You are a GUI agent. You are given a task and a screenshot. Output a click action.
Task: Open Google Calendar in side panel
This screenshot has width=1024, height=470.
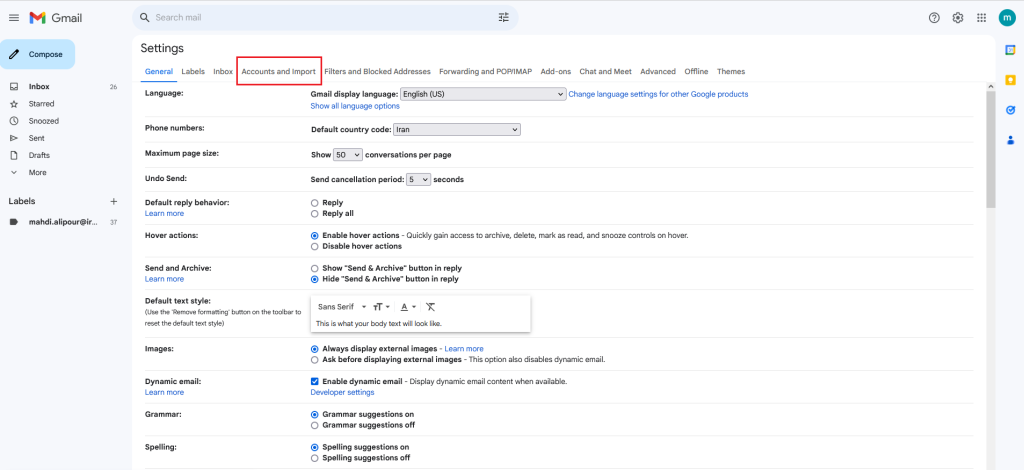1010,50
